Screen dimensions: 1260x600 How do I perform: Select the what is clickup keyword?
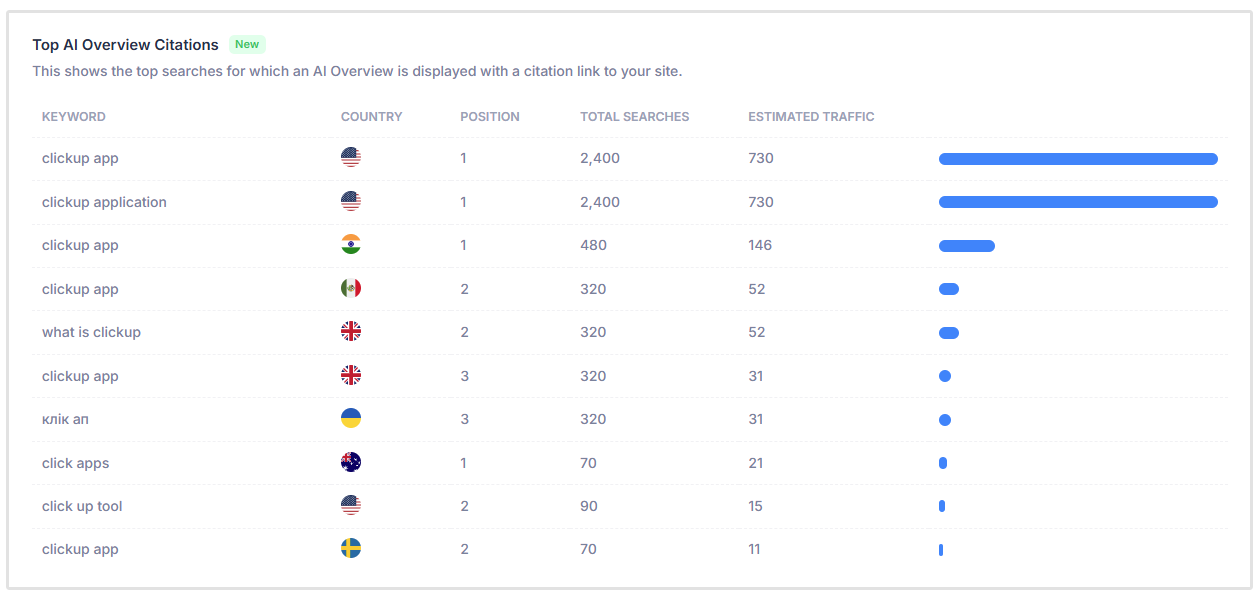point(91,331)
